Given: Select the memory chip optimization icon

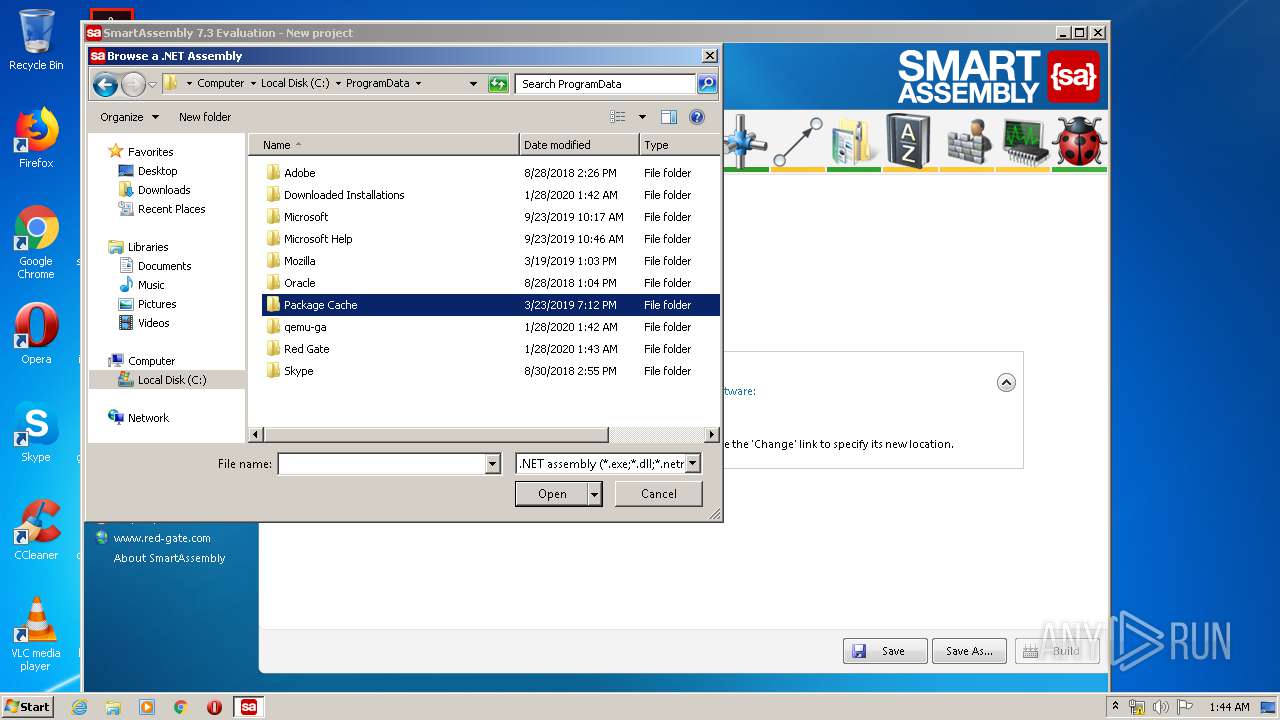Looking at the screenshot, I should (1024, 140).
